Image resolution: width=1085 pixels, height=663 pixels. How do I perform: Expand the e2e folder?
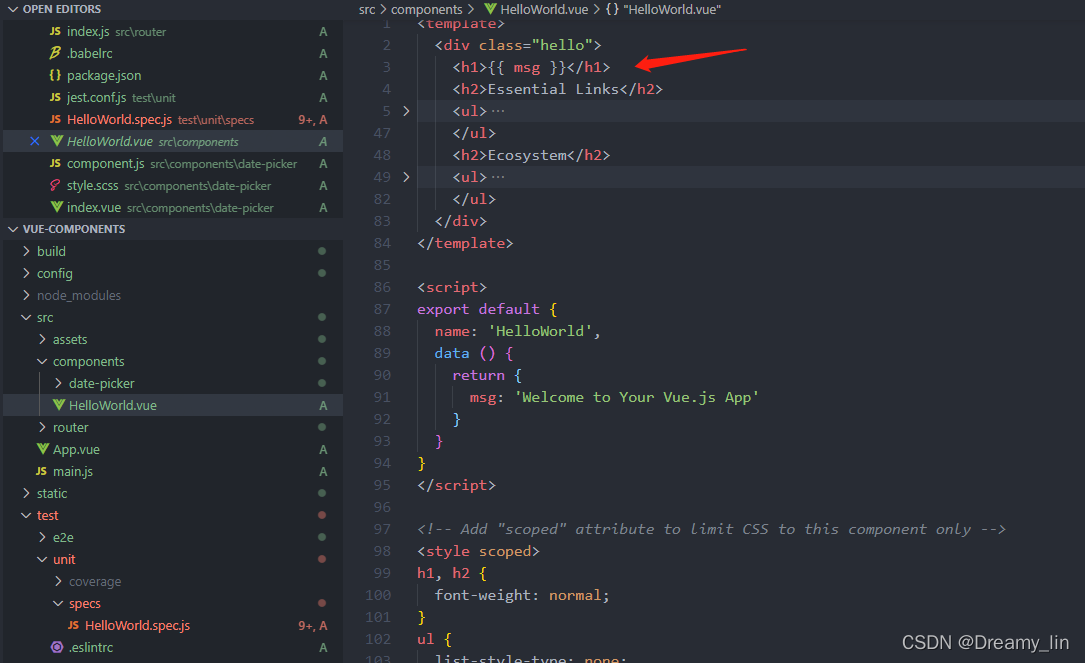tap(42, 537)
